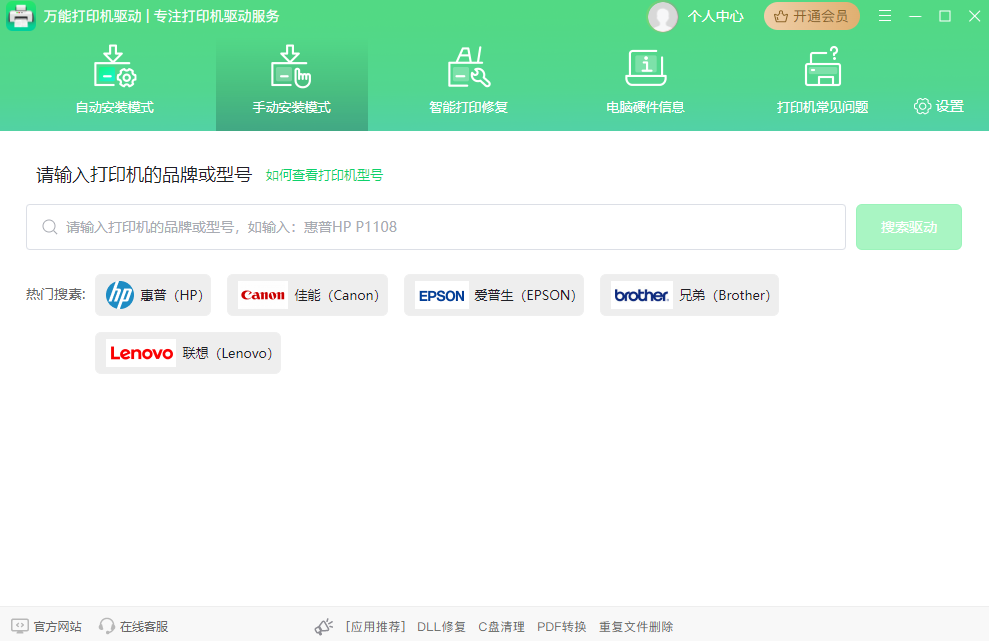Focus the printer brand or model search field
The height and width of the screenshot is (641, 989).
pos(436,227)
